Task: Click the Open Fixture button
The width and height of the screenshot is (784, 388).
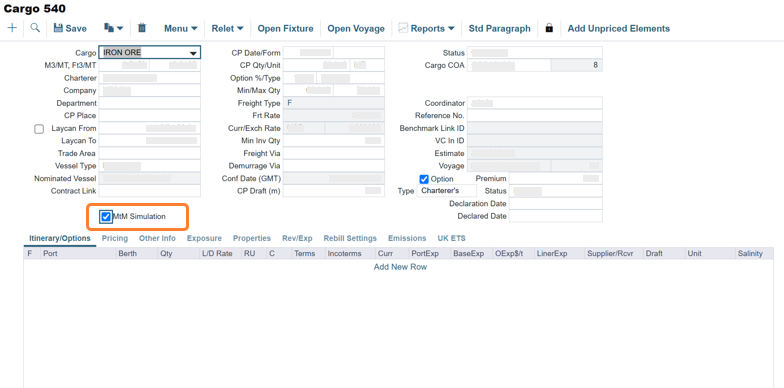Action: (x=286, y=28)
